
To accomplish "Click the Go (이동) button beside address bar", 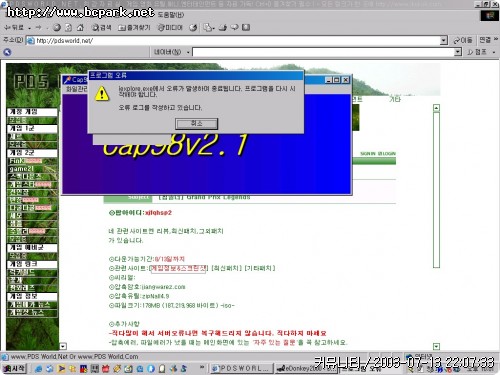I will click(x=463, y=41).
